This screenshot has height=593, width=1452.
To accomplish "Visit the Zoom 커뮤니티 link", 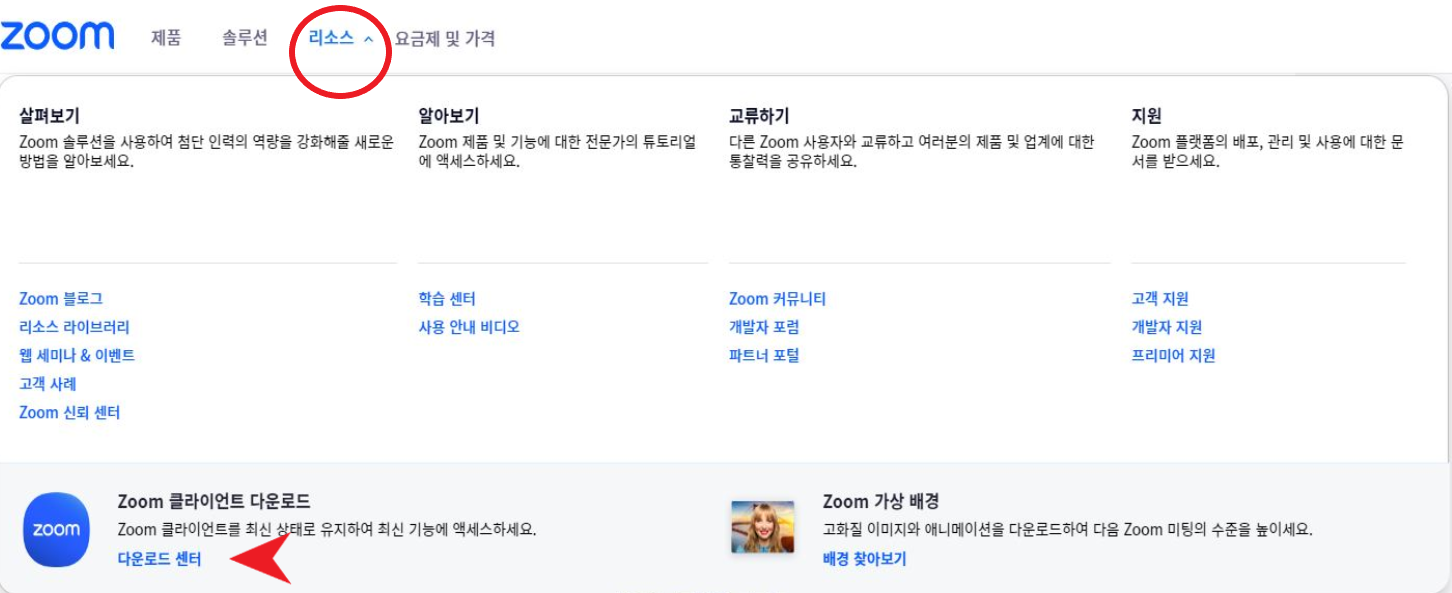I will click(x=778, y=299).
